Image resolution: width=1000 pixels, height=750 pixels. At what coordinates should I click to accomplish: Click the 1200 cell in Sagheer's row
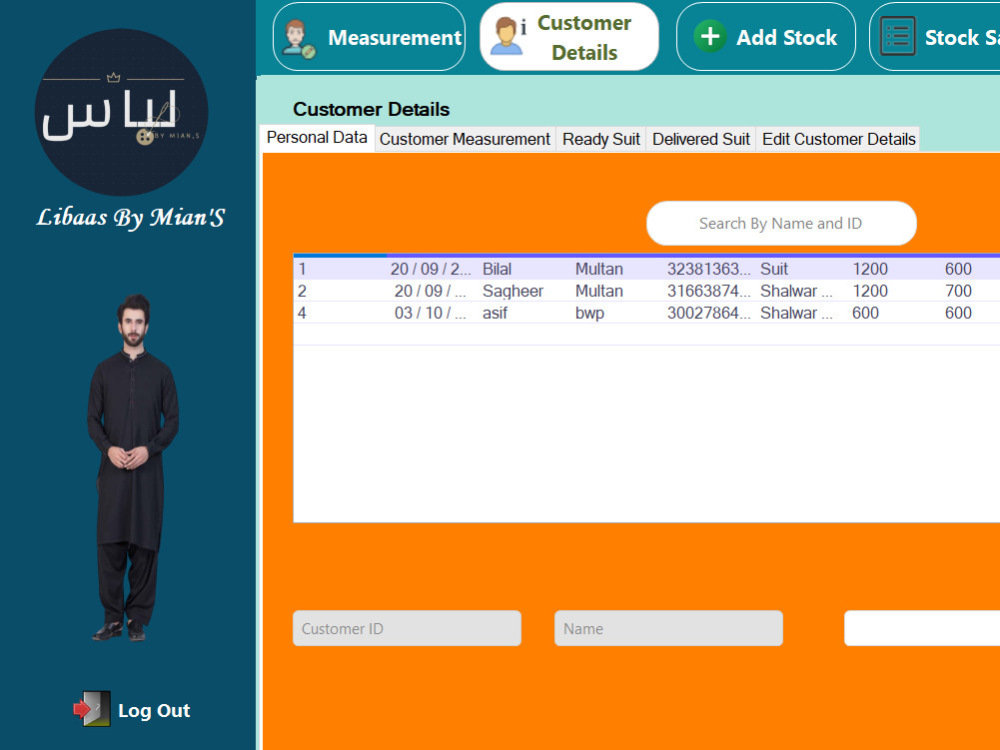[x=870, y=291]
